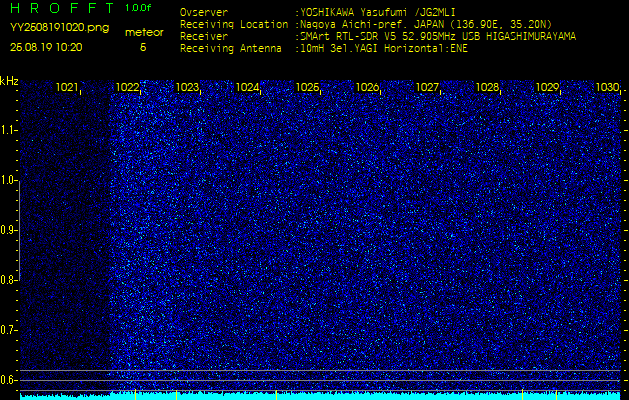
Task: Click the 'meteor' count label
Action: point(144,33)
